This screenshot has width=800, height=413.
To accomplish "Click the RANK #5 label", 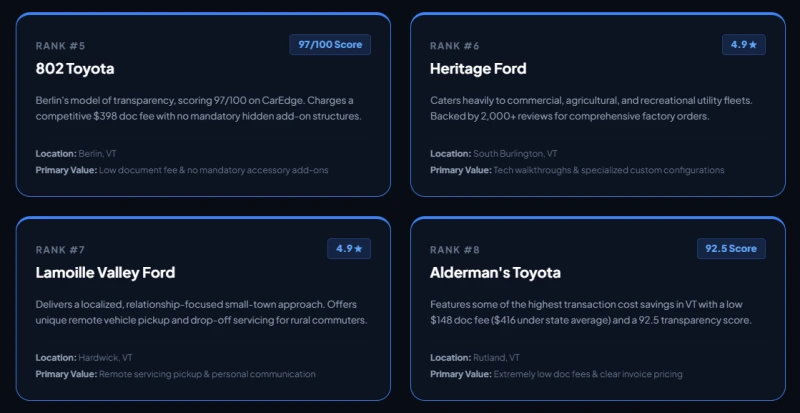I will coord(60,46).
